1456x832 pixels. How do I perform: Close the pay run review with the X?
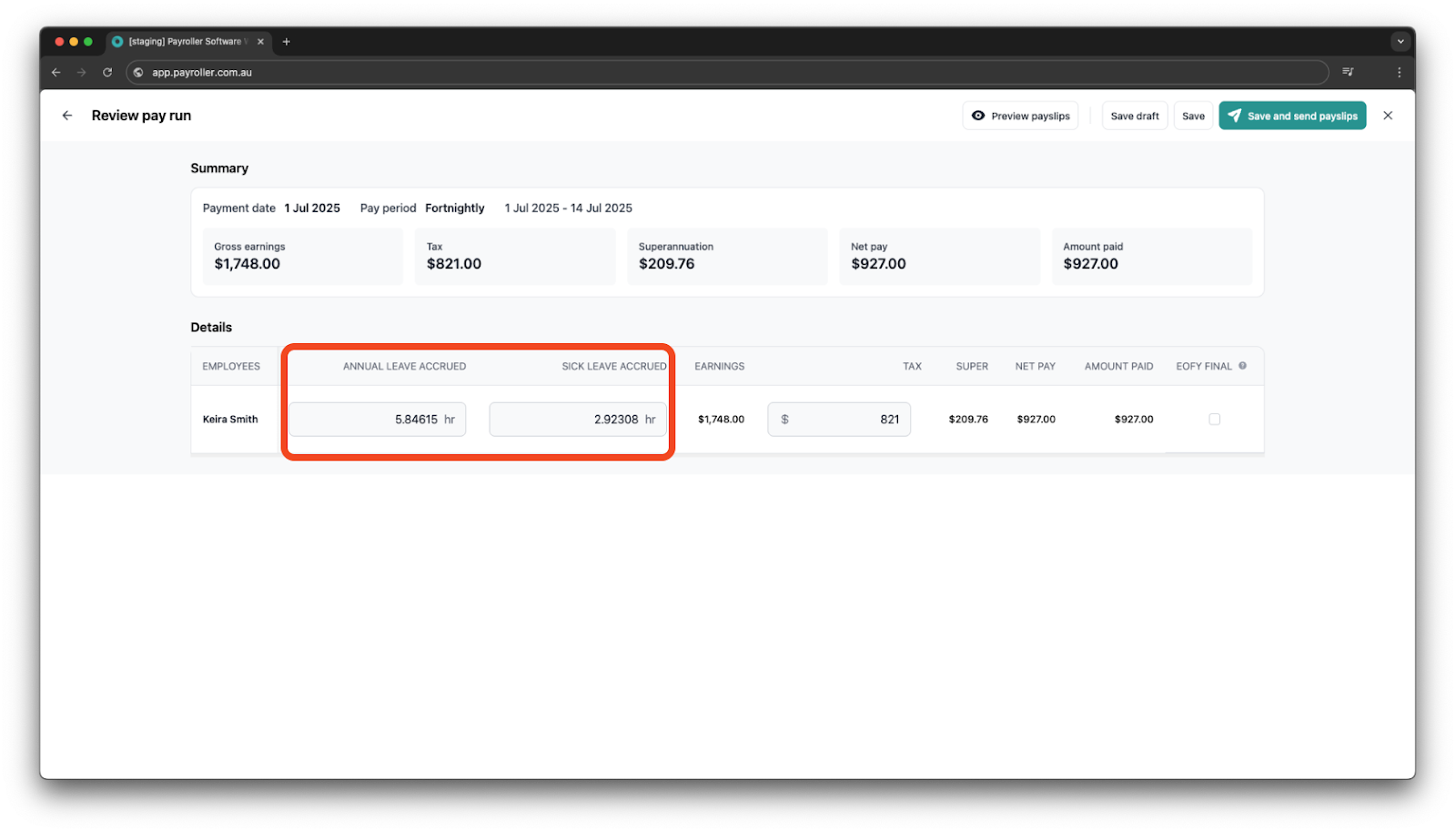(1388, 116)
